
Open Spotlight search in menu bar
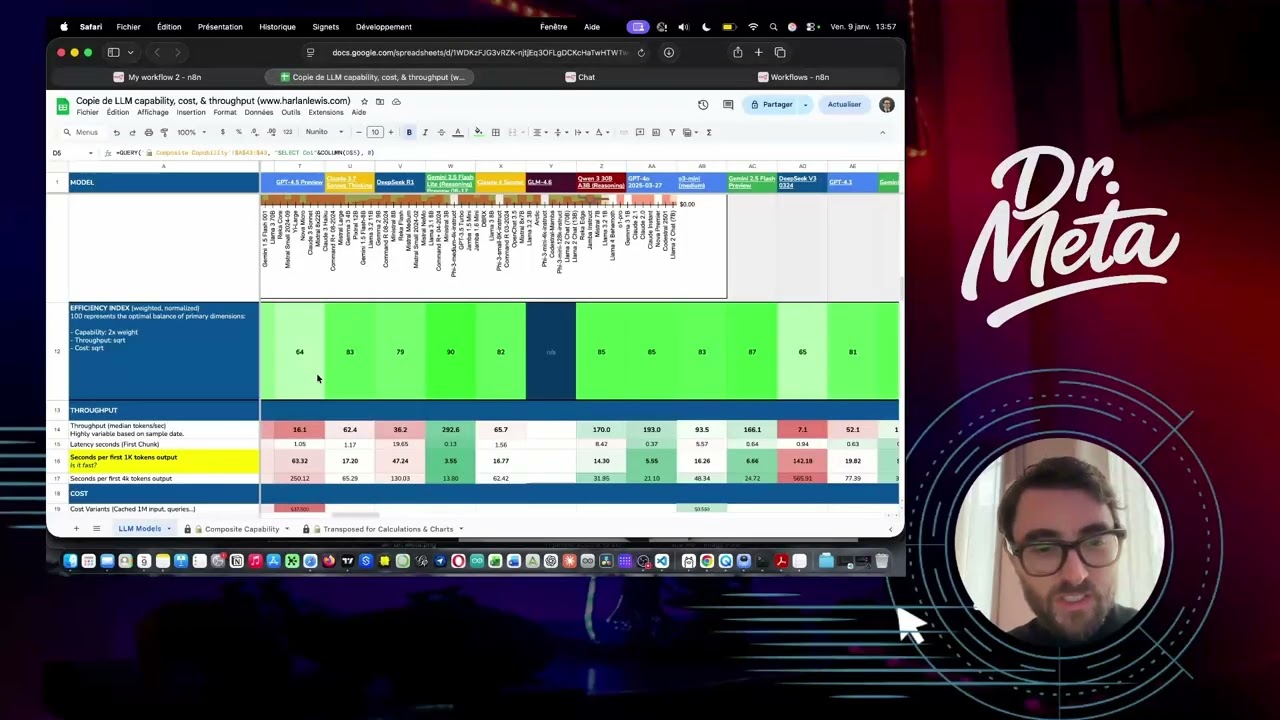pos(773,27)
